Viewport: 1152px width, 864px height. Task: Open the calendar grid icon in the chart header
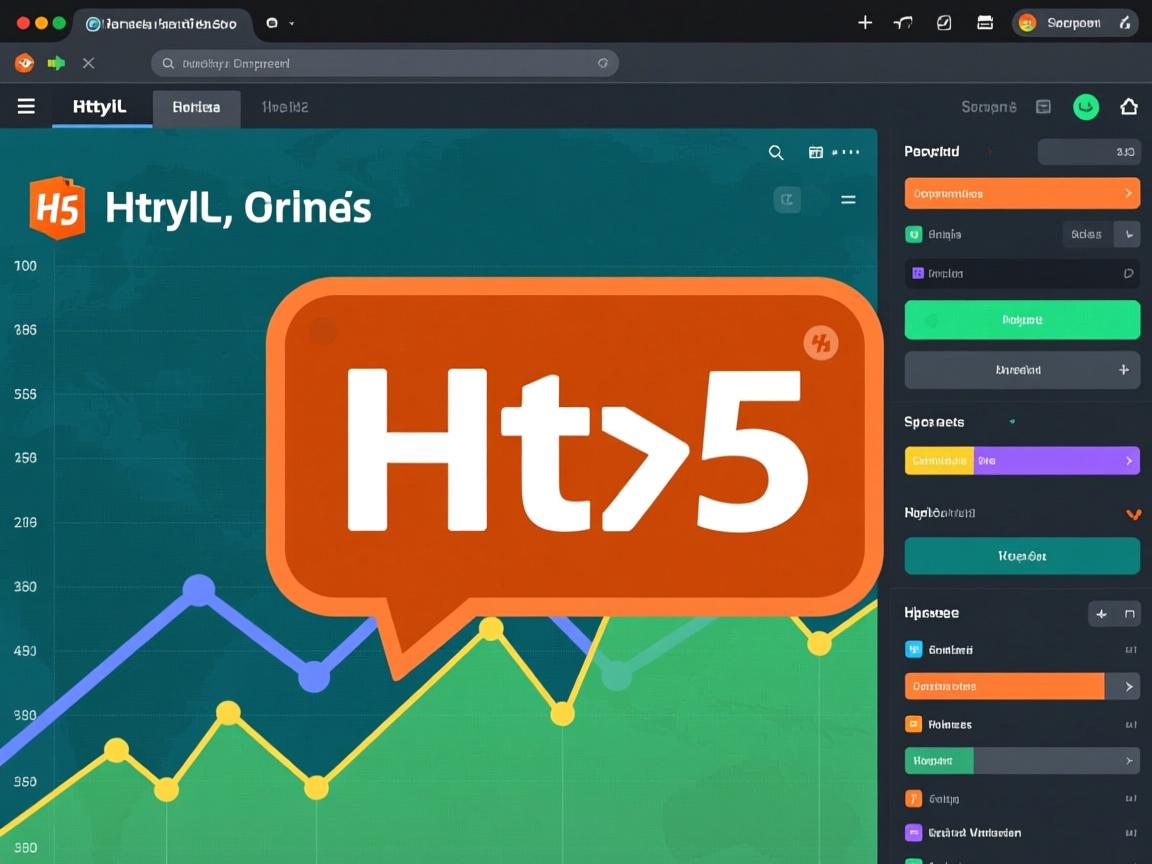(x=815, y=152)
